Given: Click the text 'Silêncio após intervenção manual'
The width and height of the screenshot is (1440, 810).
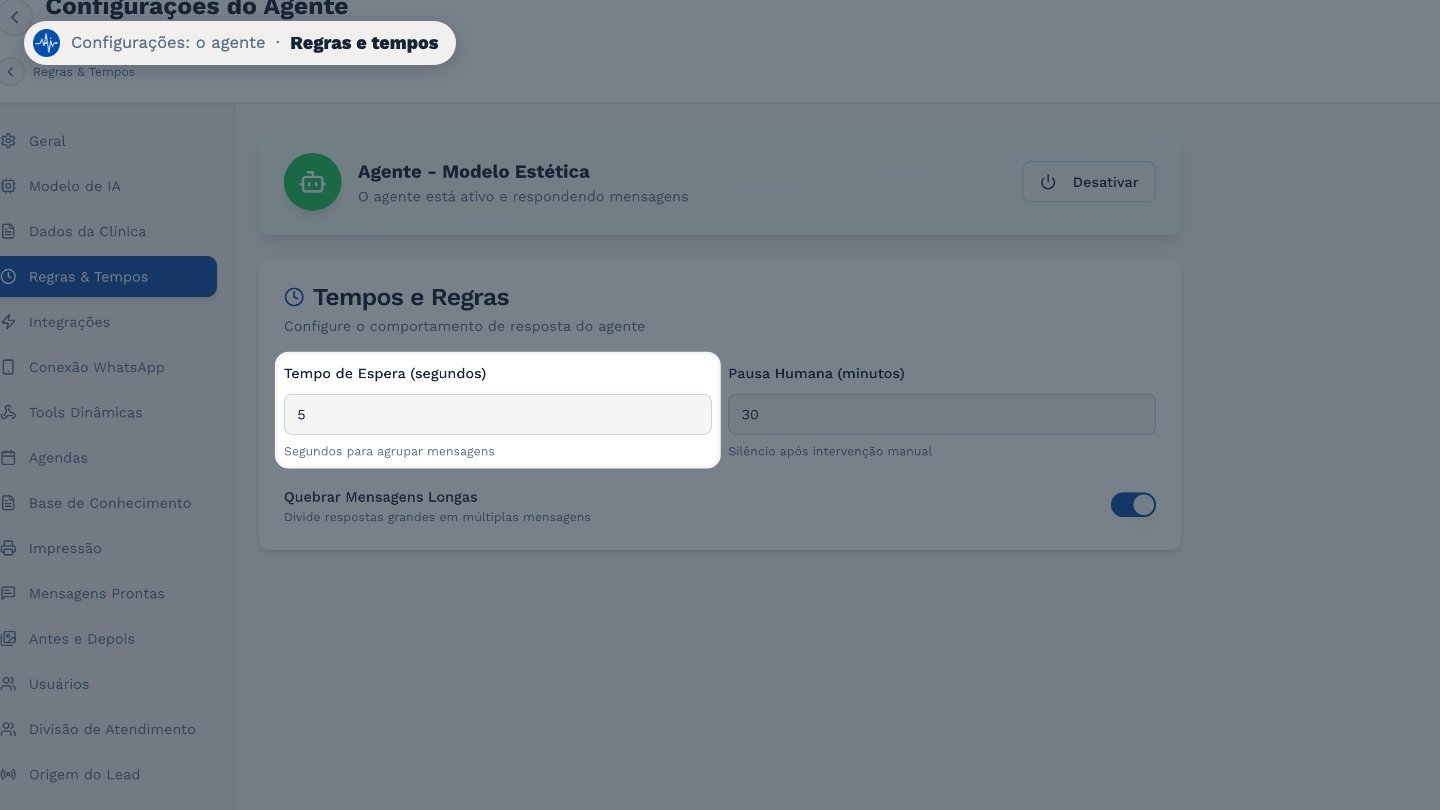Looking at the screenshot, I should click(830, 451).
